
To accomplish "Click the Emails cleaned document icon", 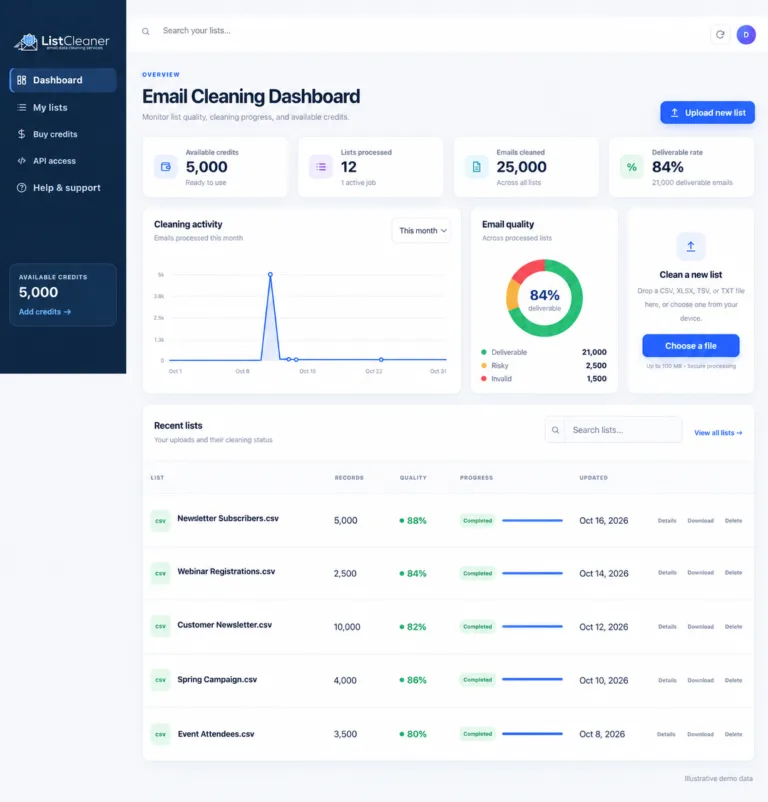I will tap(477, 167).
